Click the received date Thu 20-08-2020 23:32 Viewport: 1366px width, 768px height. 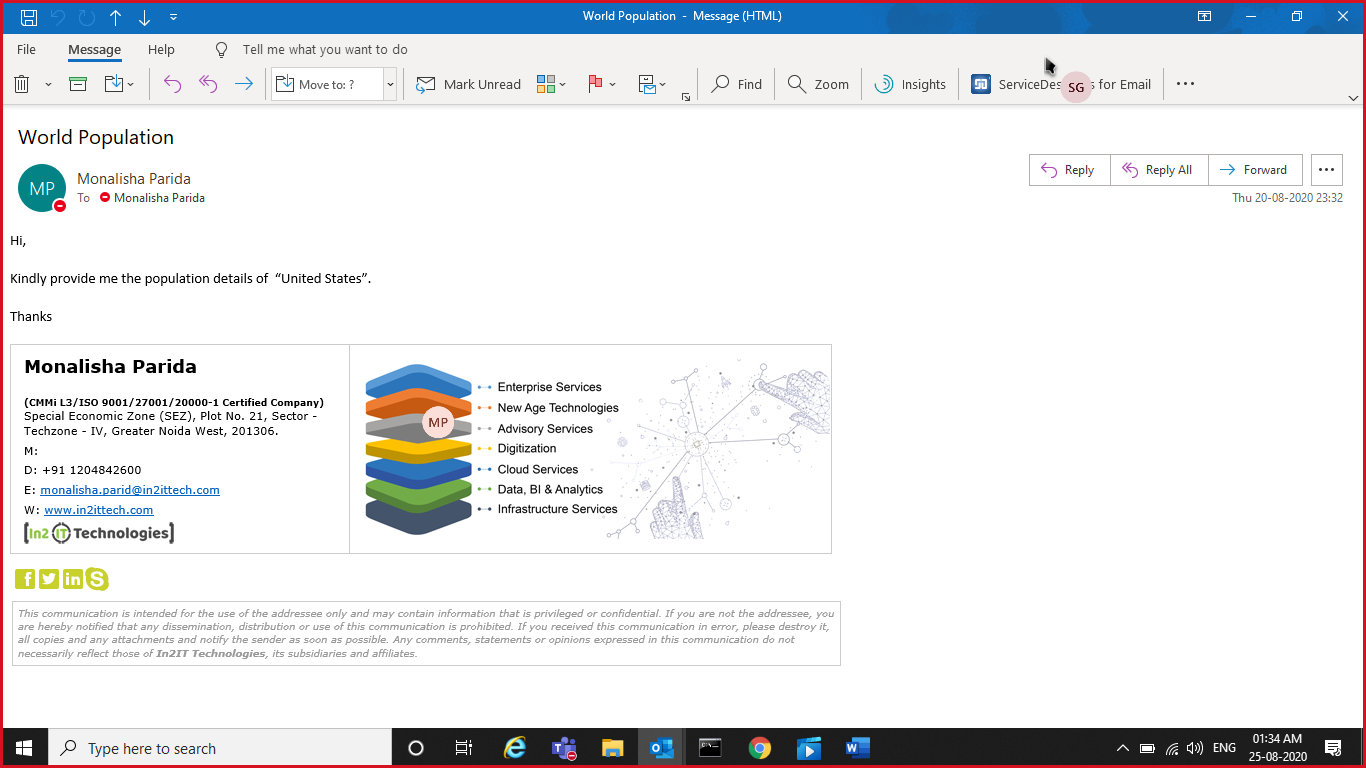1287,198
